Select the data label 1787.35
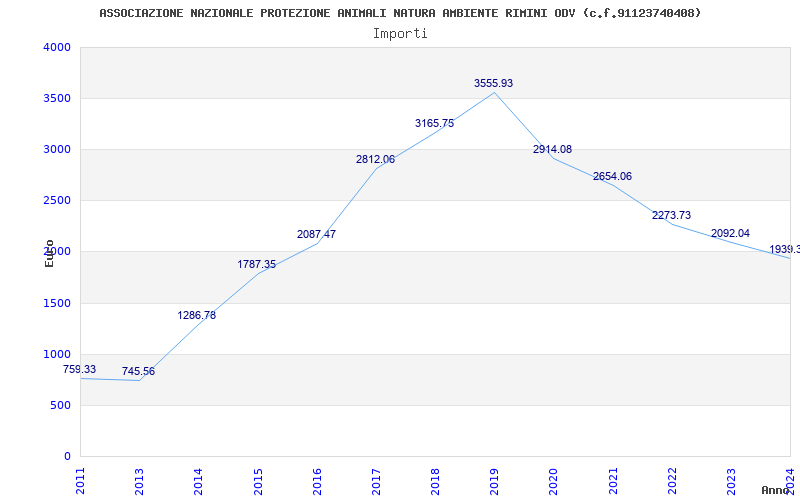The width and height of the screenshot is (800, 500). [257, 265]
